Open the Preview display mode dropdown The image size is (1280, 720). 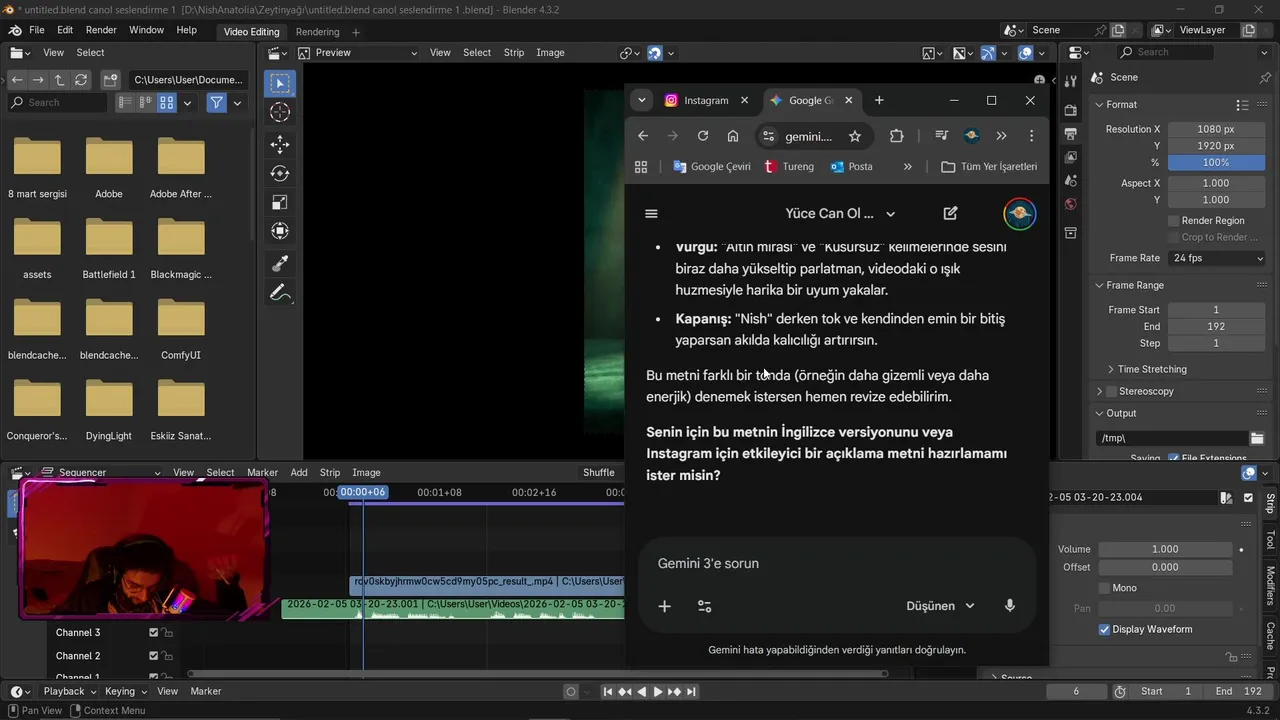pyautogui.click(x=356, y=52)
